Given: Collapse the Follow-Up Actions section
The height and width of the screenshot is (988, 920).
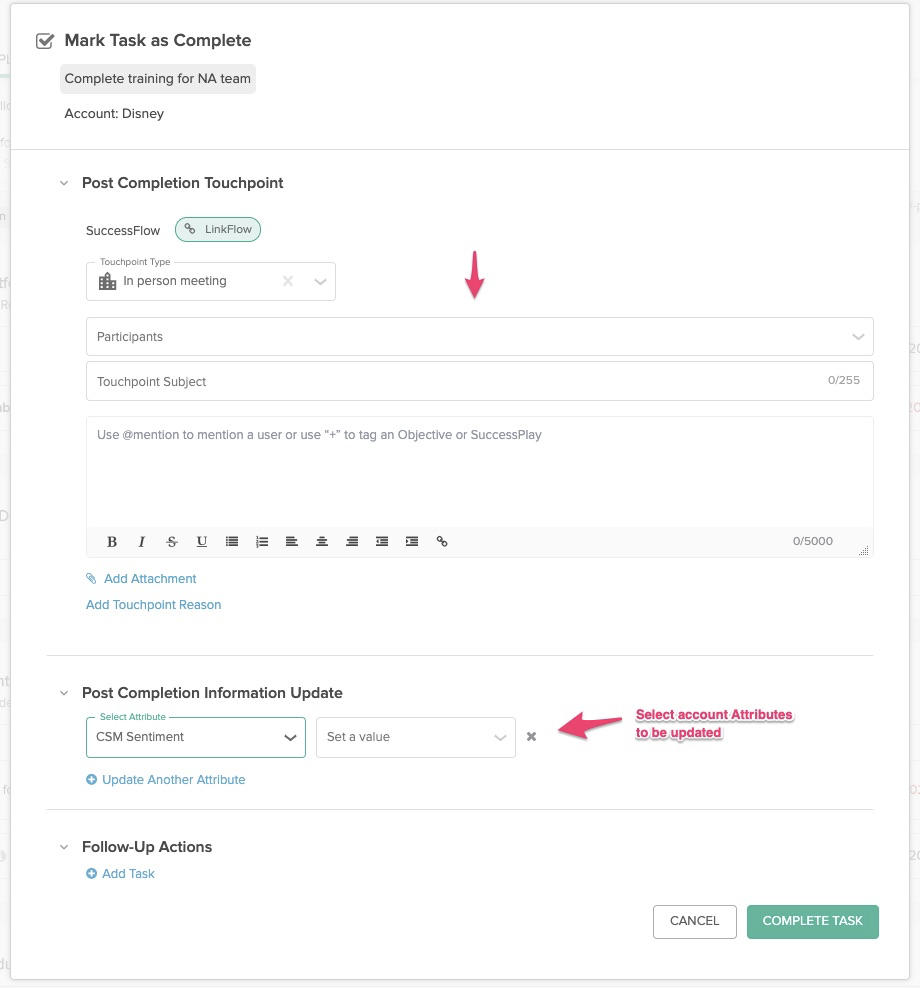Looking at the screenshot, I should 64,847.
